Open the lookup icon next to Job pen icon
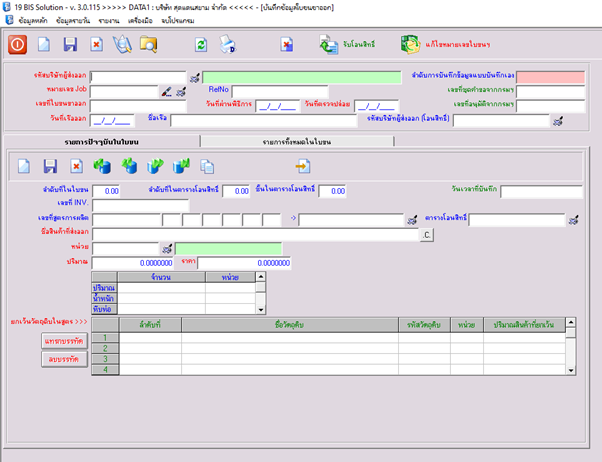The width and height of the screenshot is (602, 462). coord(181,92)
